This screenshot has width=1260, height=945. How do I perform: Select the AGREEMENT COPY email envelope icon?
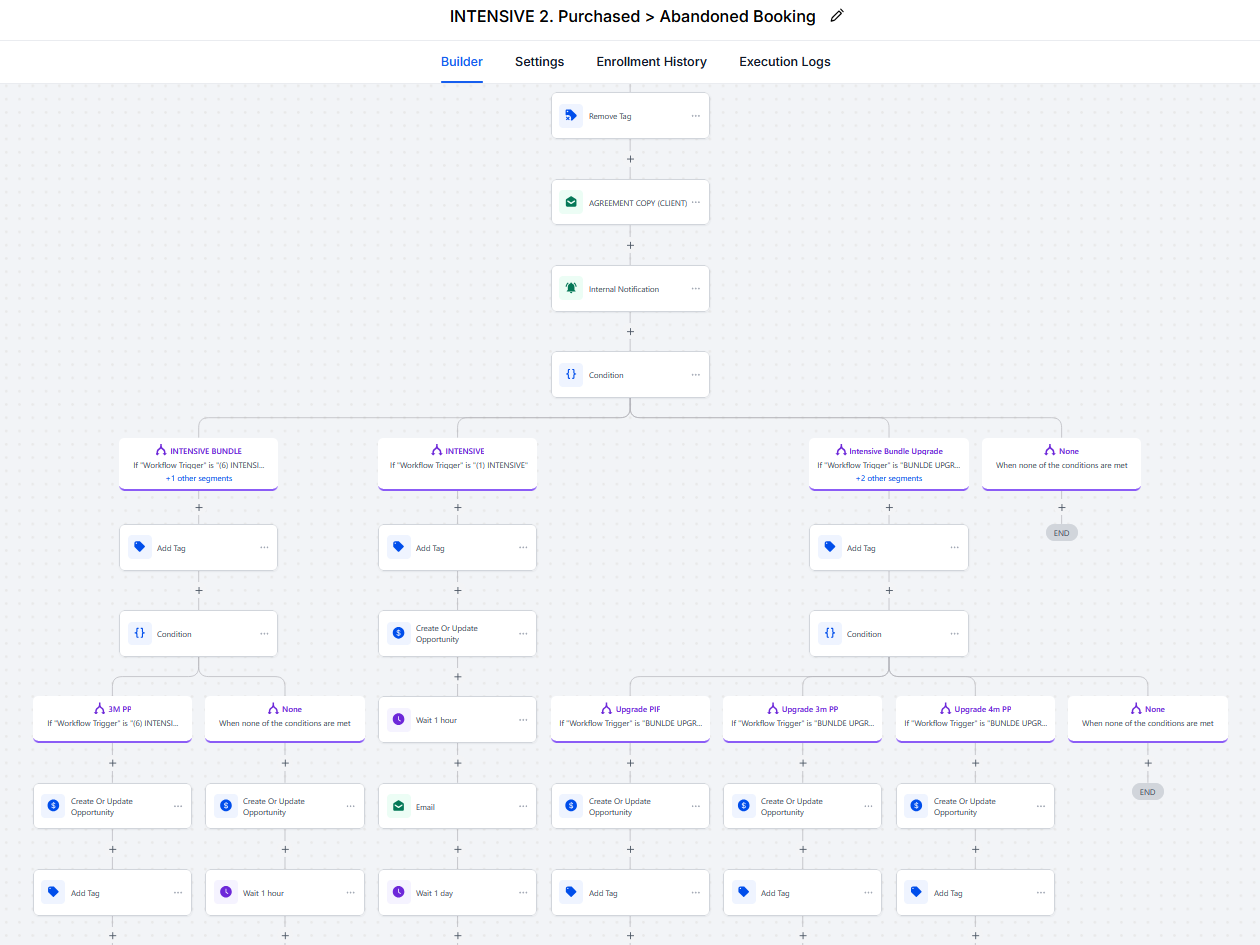pyautogui.click(x=571, y=202)
